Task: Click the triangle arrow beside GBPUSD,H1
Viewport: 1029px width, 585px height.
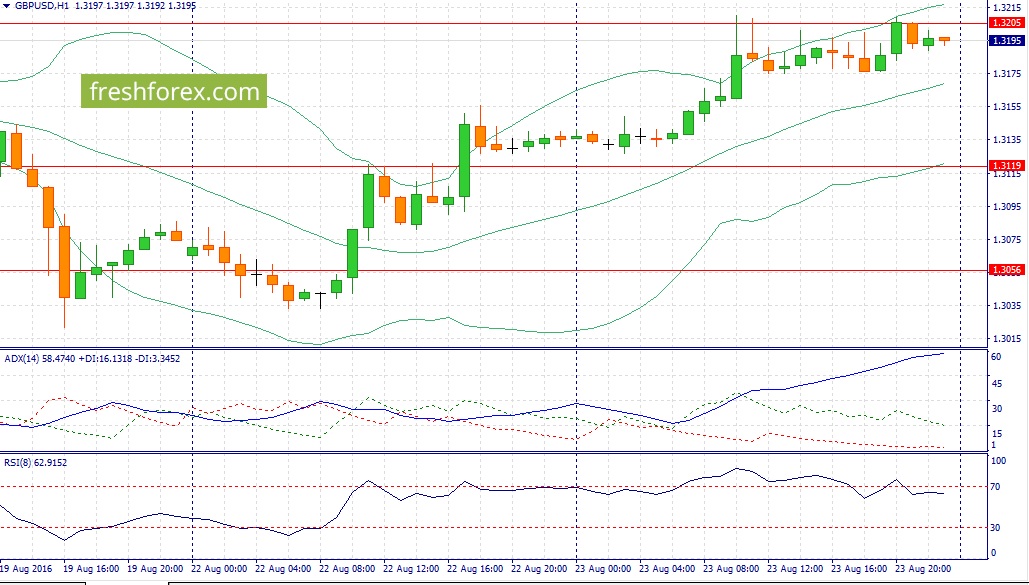Action: tap(5, 6)
